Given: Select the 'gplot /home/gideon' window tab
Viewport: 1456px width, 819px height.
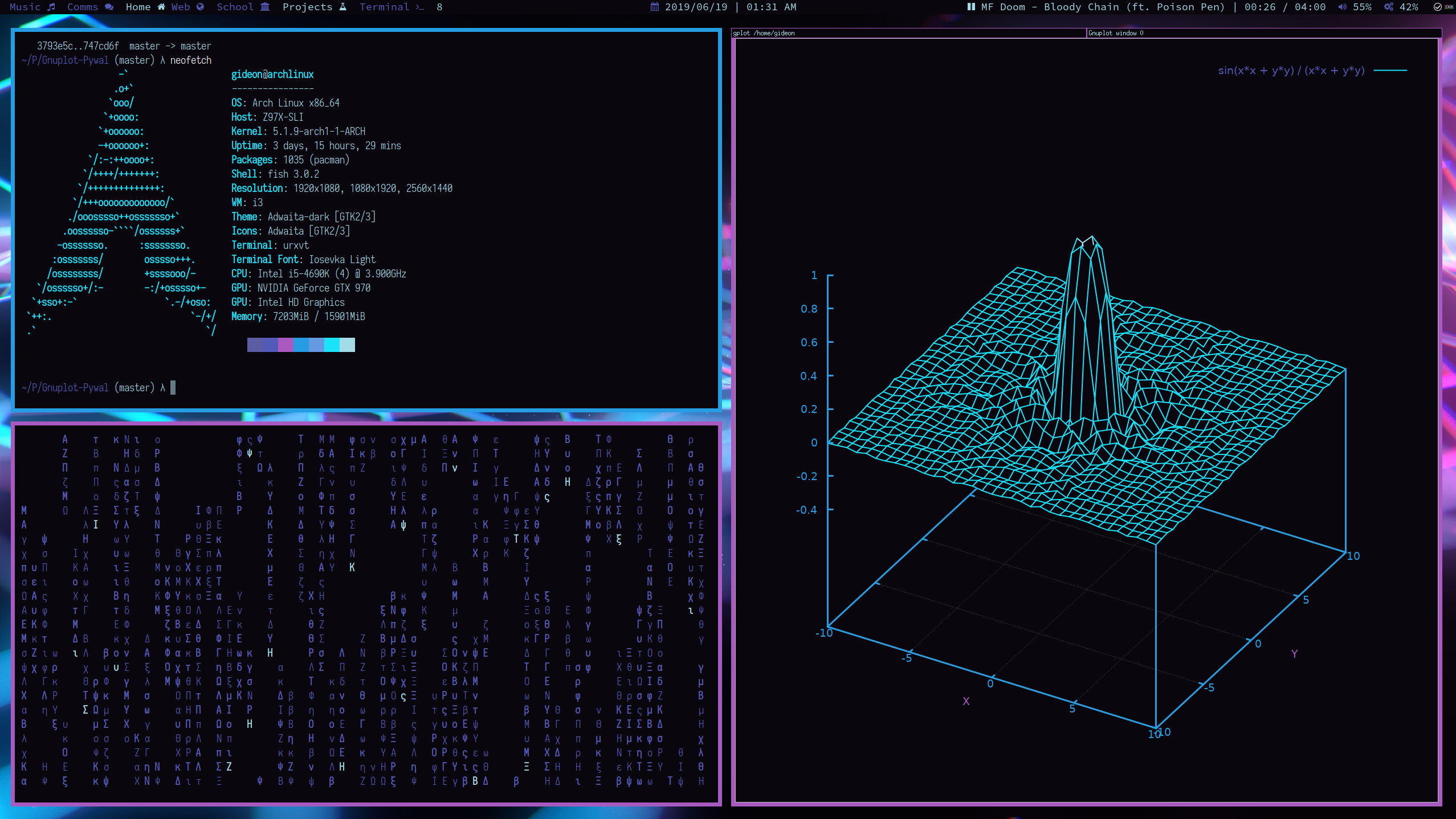Looking at the screenshot, I should click(x=908, y=33).
